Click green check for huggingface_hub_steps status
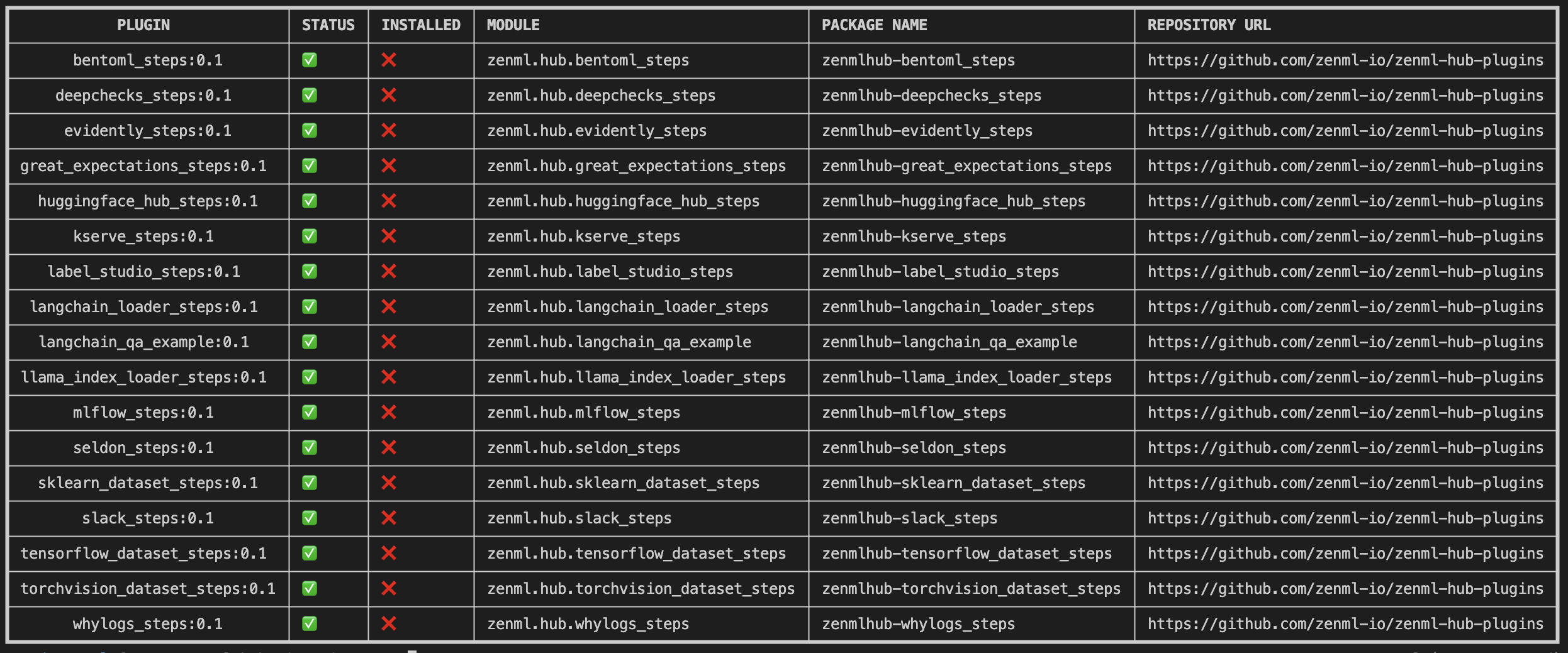The image size is (1568, 653). (x=309, y=201)
